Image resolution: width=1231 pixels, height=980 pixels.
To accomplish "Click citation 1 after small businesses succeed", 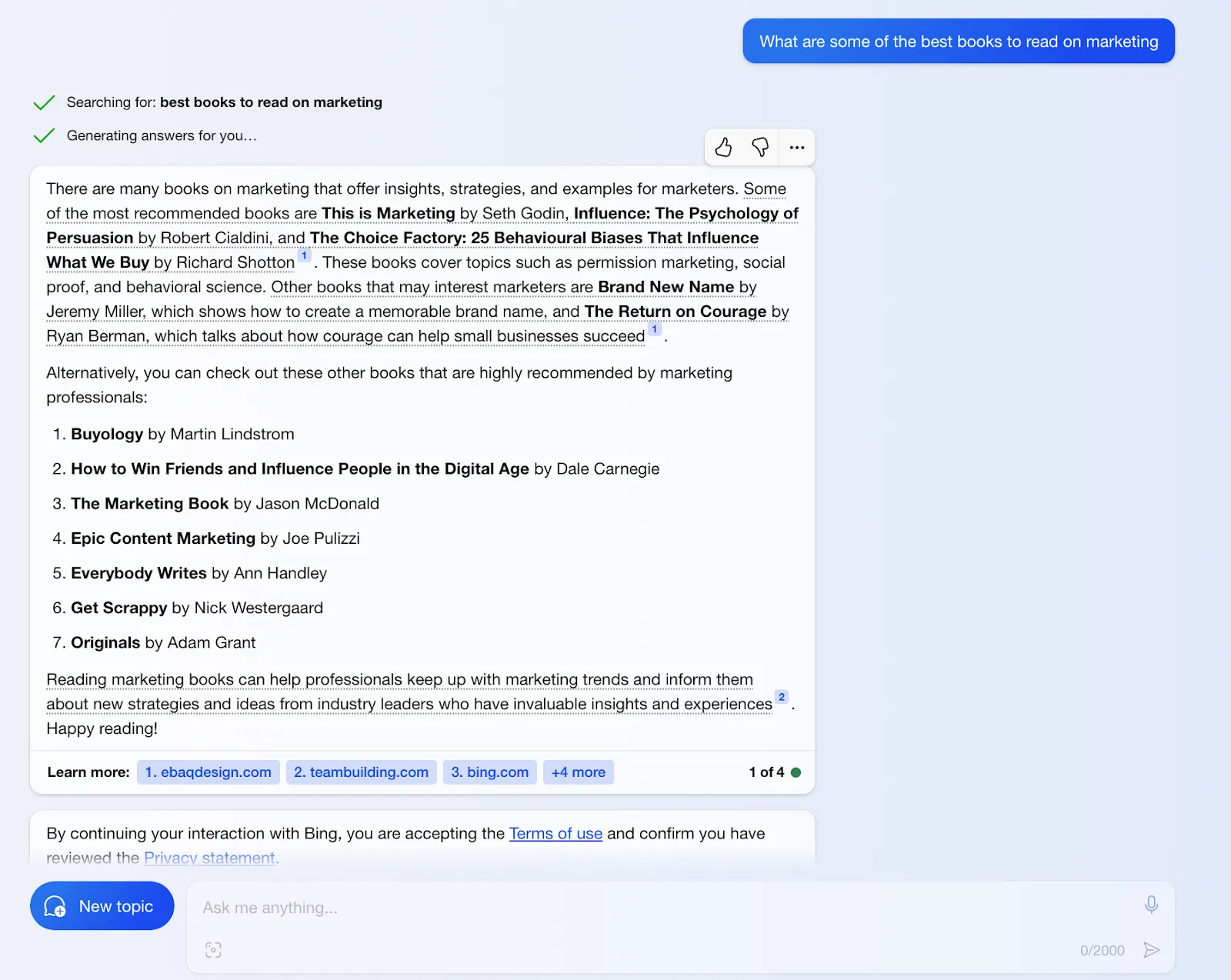I will (655, 330).
